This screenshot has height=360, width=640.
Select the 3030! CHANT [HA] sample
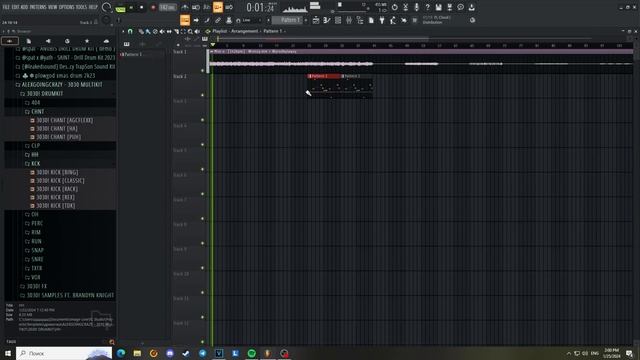(57, 129)
